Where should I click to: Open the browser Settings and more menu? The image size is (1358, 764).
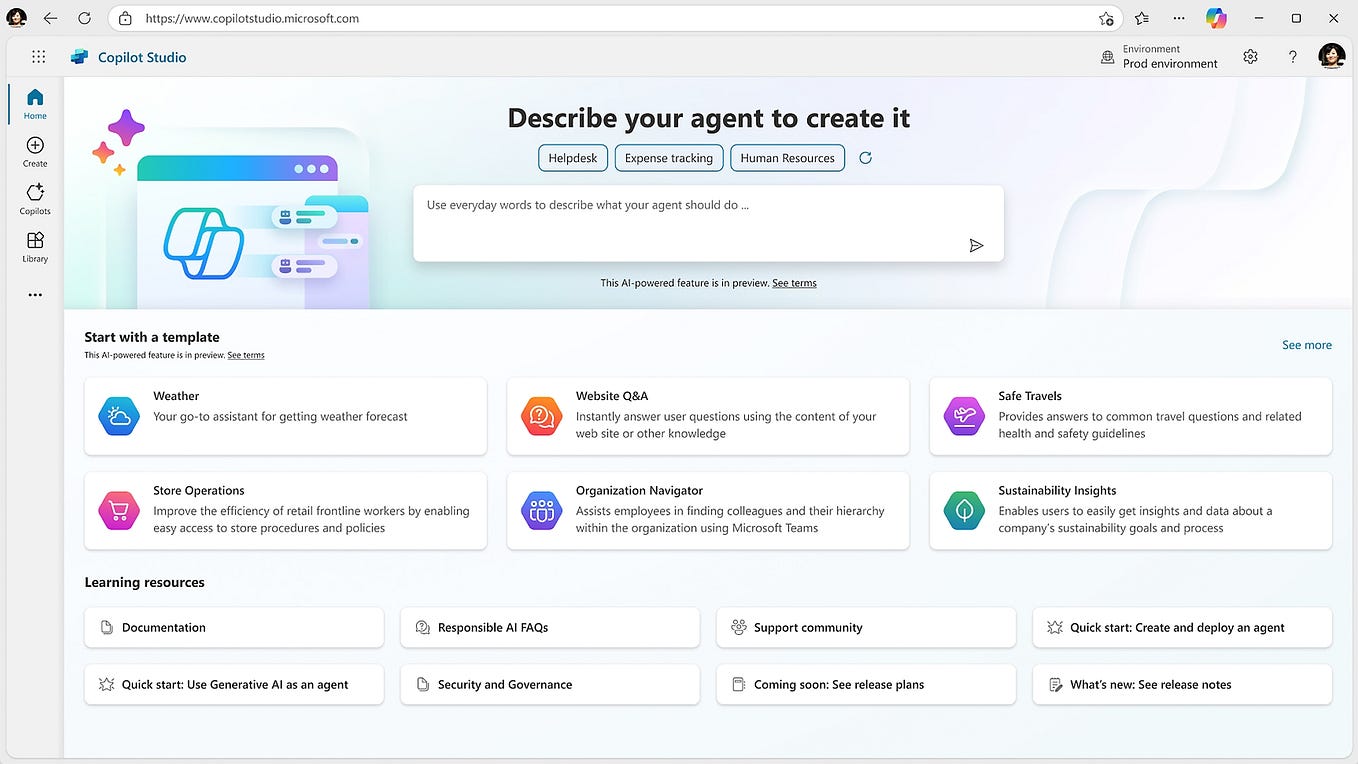tap(1179, 17)
